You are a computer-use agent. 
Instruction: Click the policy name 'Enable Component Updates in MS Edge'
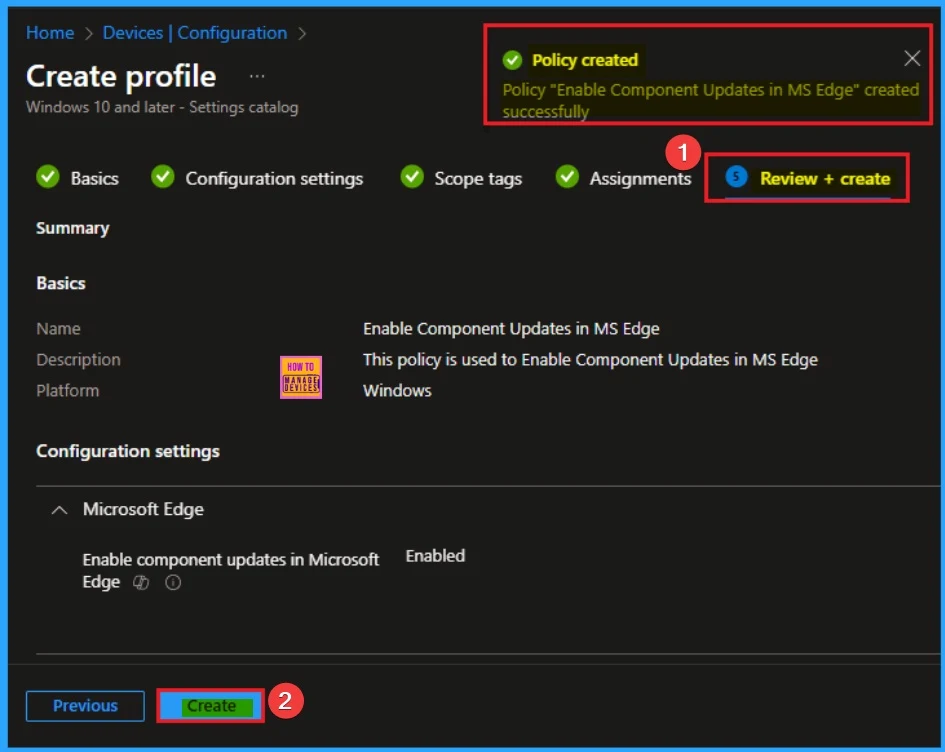[x=511, y=328]
